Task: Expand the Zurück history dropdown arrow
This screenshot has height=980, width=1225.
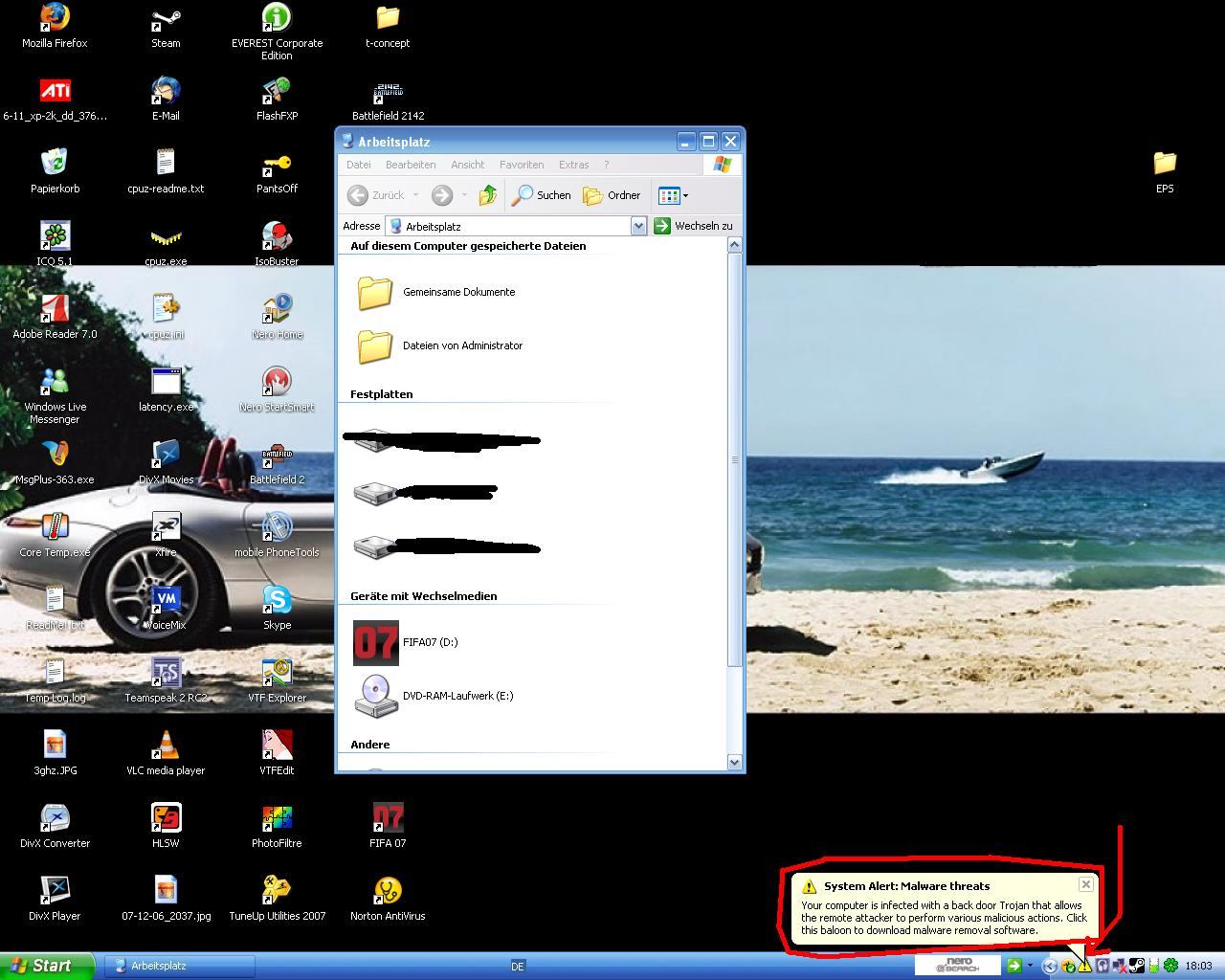Action: (415, 195)
